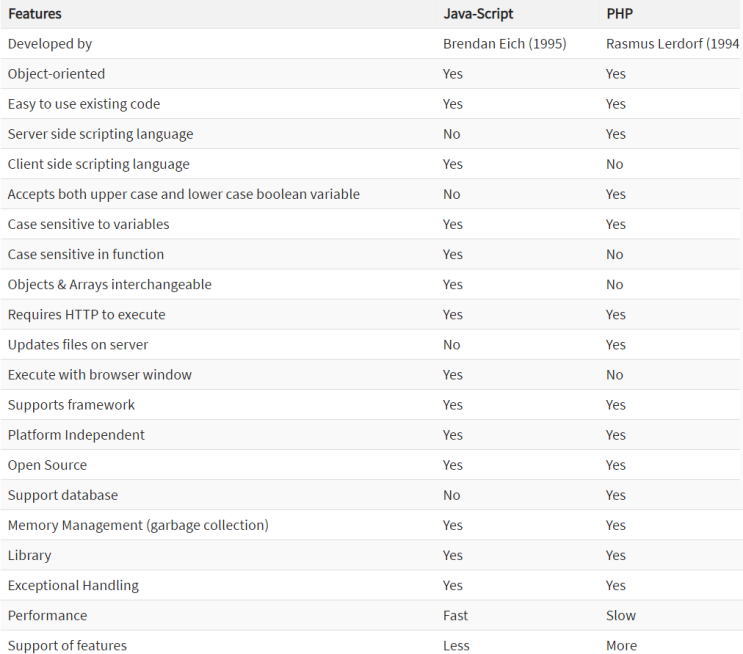This screenshot has width=743, height=654.
Task: Click the PHP column header
Action: point(621,14)
